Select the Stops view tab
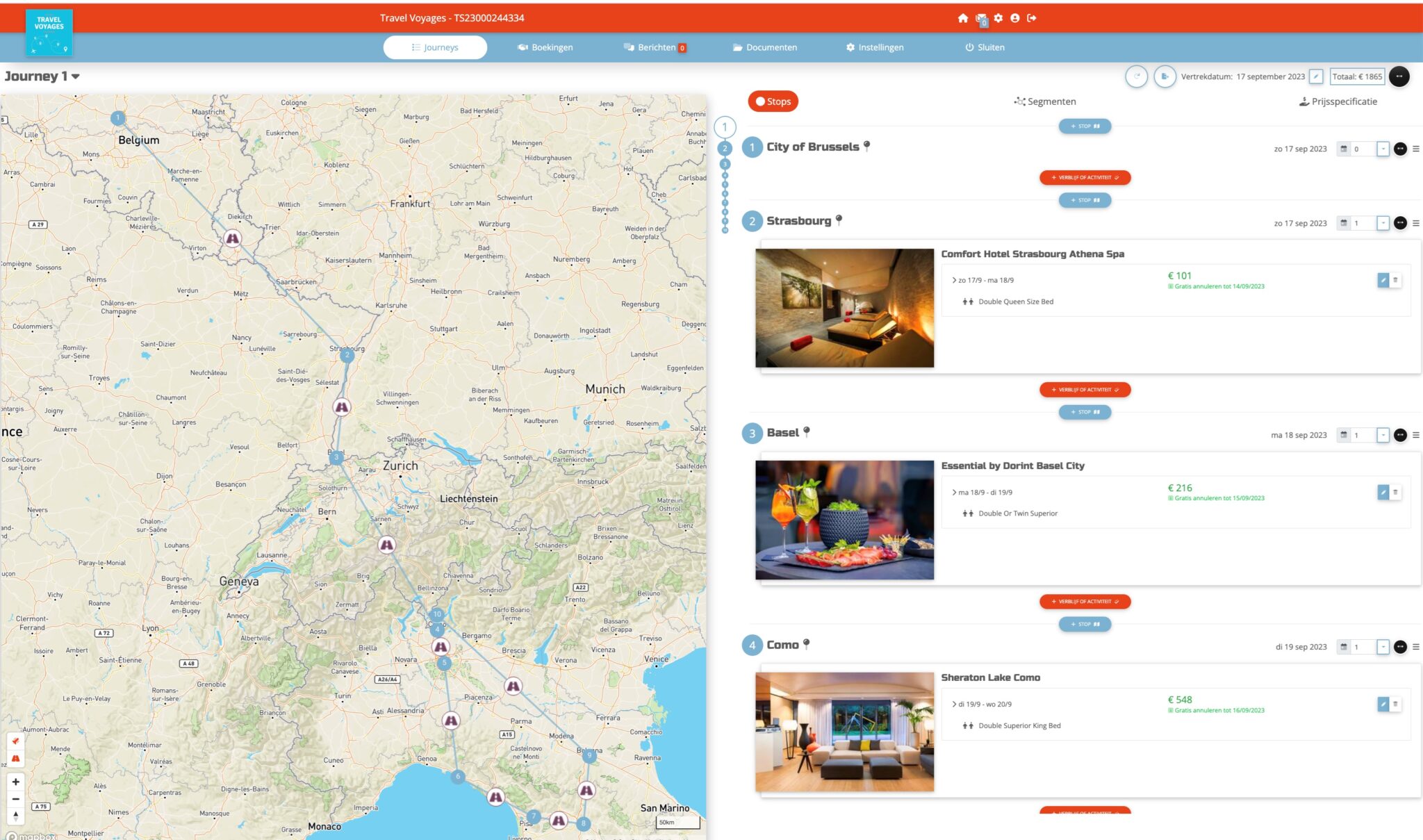 (x=773, y=101)
